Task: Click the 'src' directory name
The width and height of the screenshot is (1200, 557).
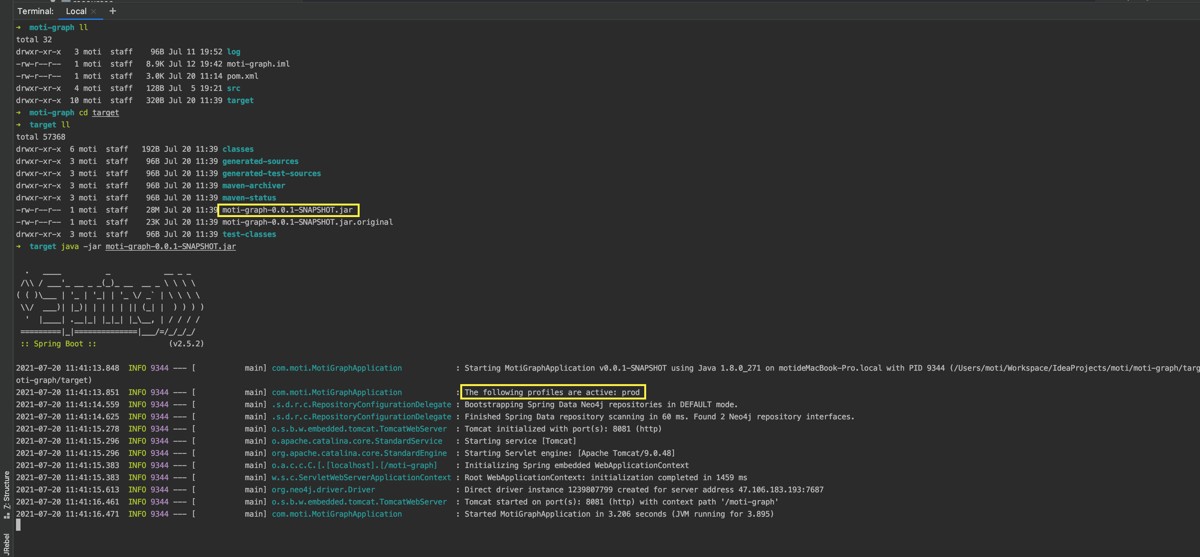Action: 233,88
